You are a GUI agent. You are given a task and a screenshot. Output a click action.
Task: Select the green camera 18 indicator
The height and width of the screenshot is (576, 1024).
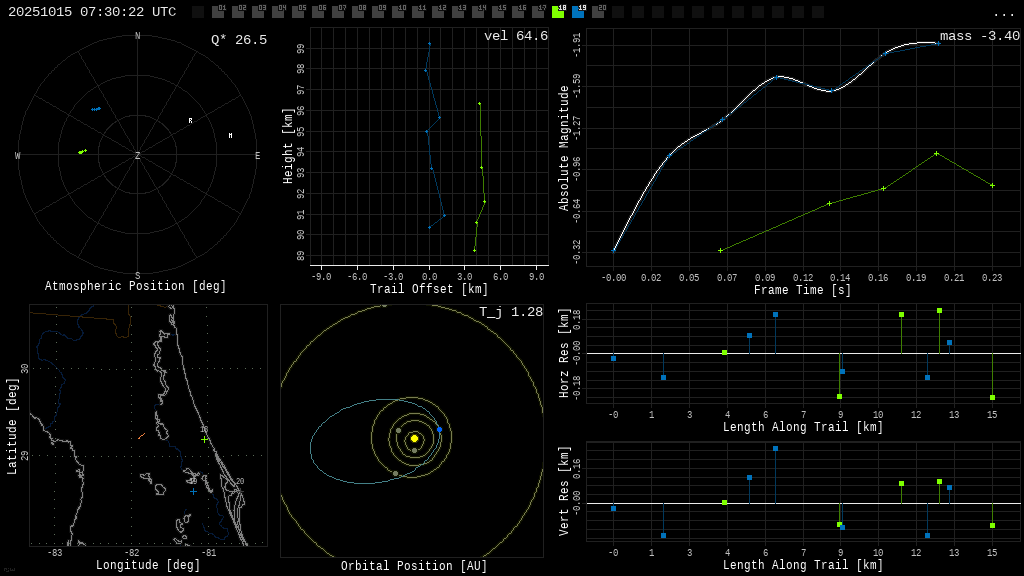pyautogui.click(x=558, y=12)
